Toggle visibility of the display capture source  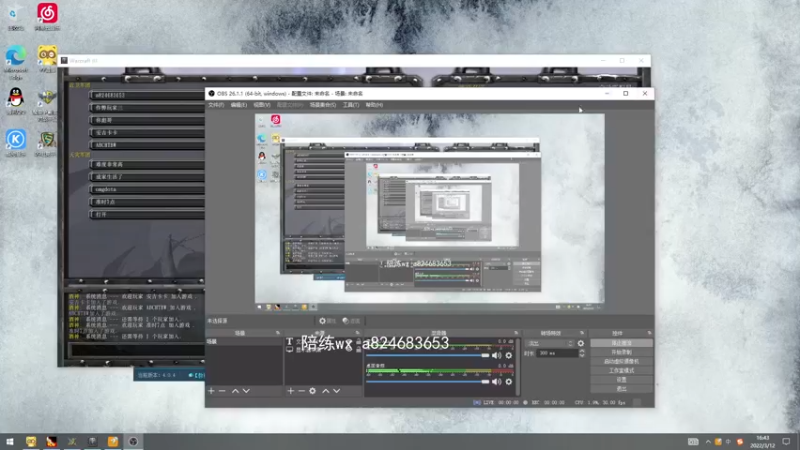pos(349,349)
